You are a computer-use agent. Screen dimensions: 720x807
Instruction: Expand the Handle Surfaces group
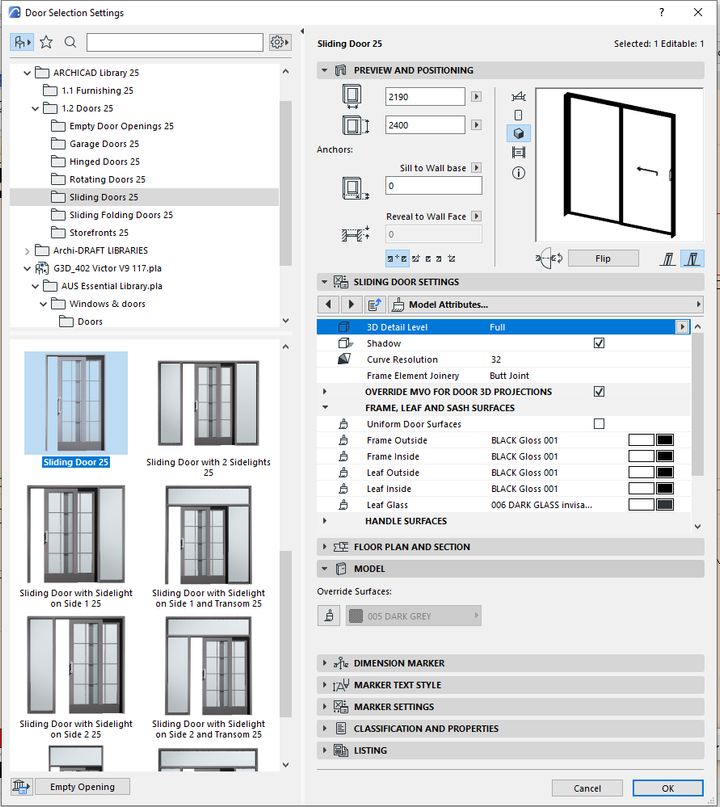[325, 521]
